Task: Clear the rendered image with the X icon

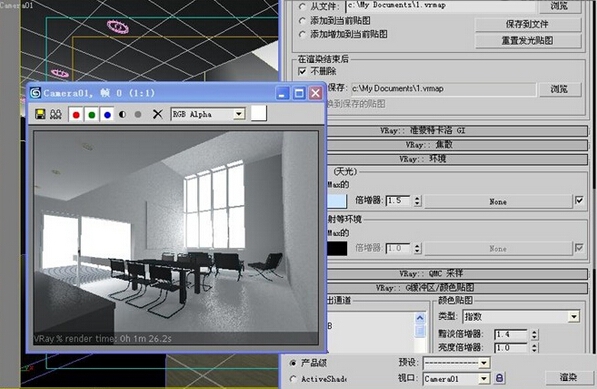Action: [x=157, y=114]
